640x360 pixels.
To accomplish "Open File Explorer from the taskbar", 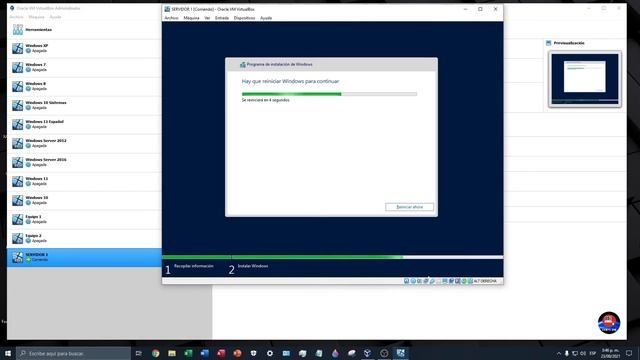I will click(x=172, y=353).
